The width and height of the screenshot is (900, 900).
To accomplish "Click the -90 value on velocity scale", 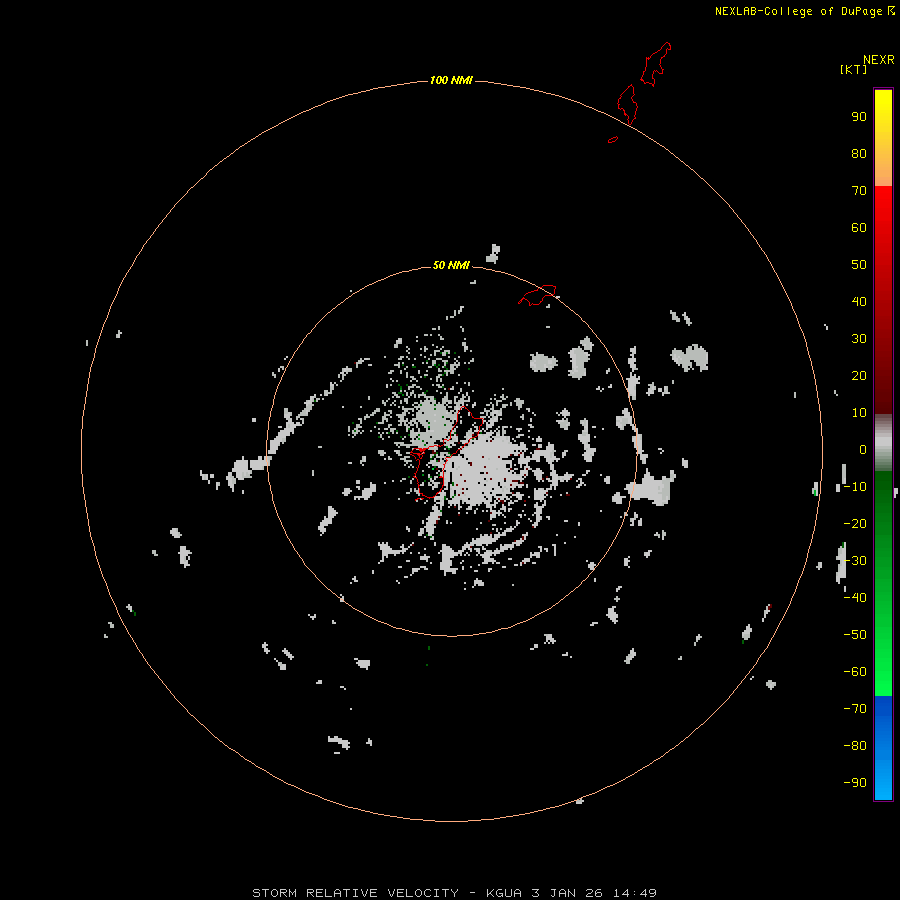I will [x=855, y=783].
